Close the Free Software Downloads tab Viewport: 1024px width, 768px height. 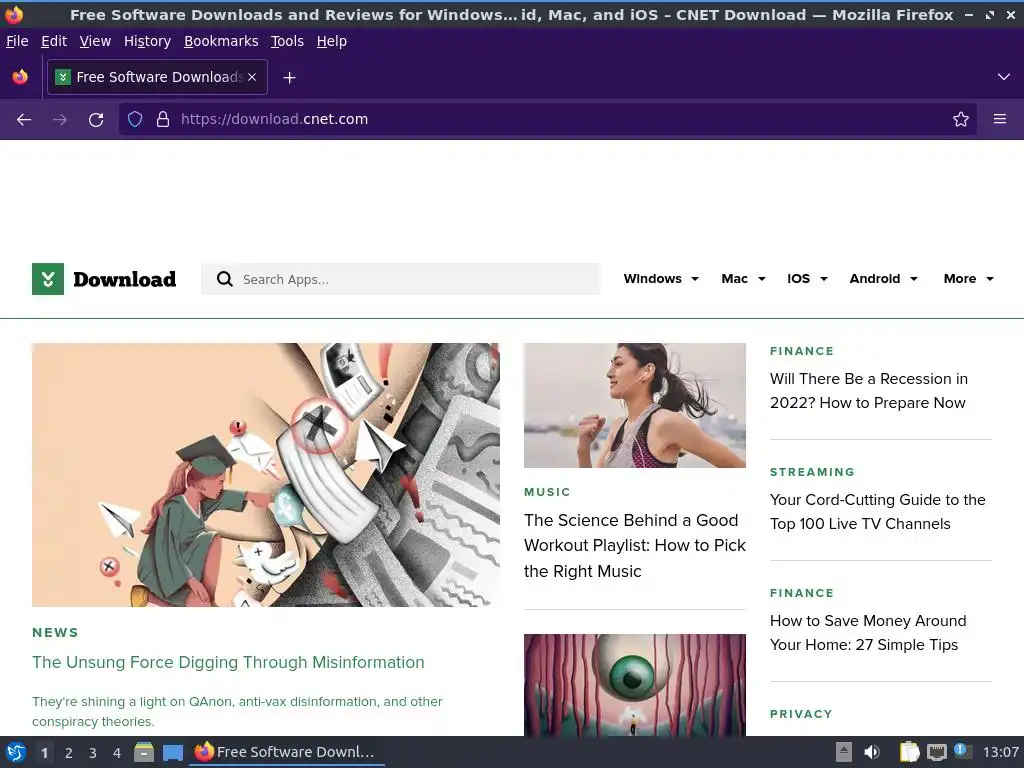252,77
